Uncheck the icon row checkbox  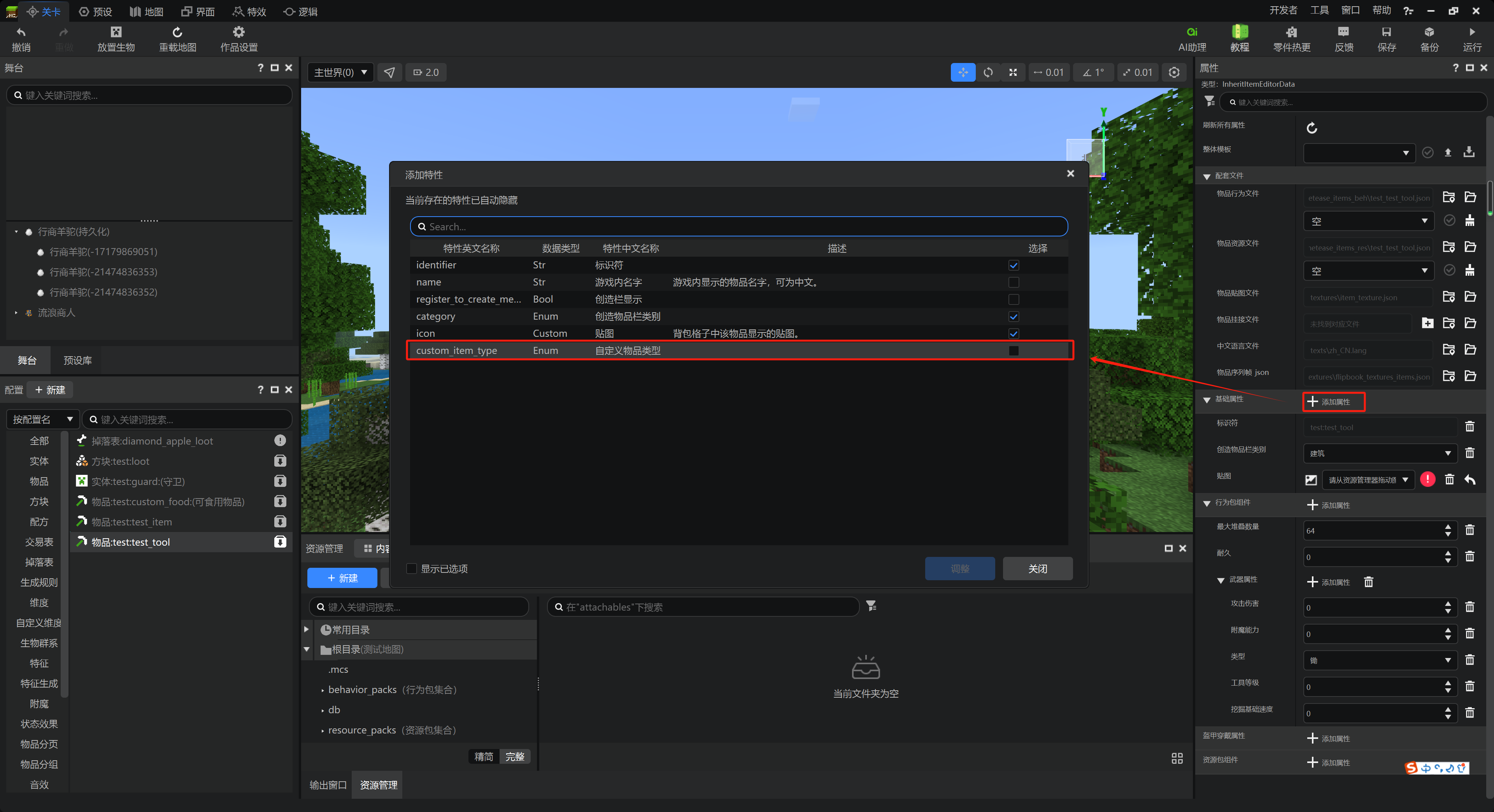1013,333
